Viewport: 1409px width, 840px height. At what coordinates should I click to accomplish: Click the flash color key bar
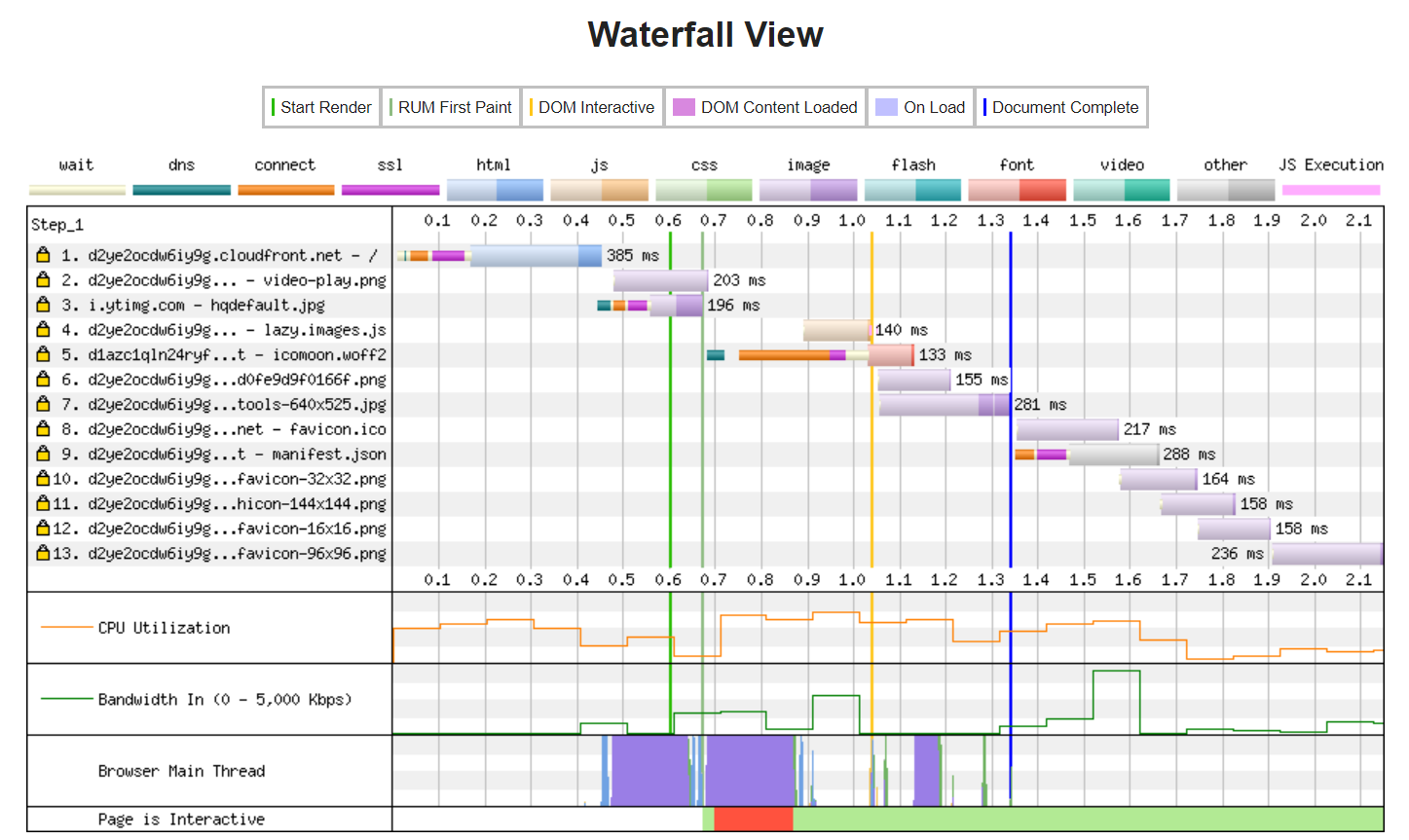tap(912, 190)
